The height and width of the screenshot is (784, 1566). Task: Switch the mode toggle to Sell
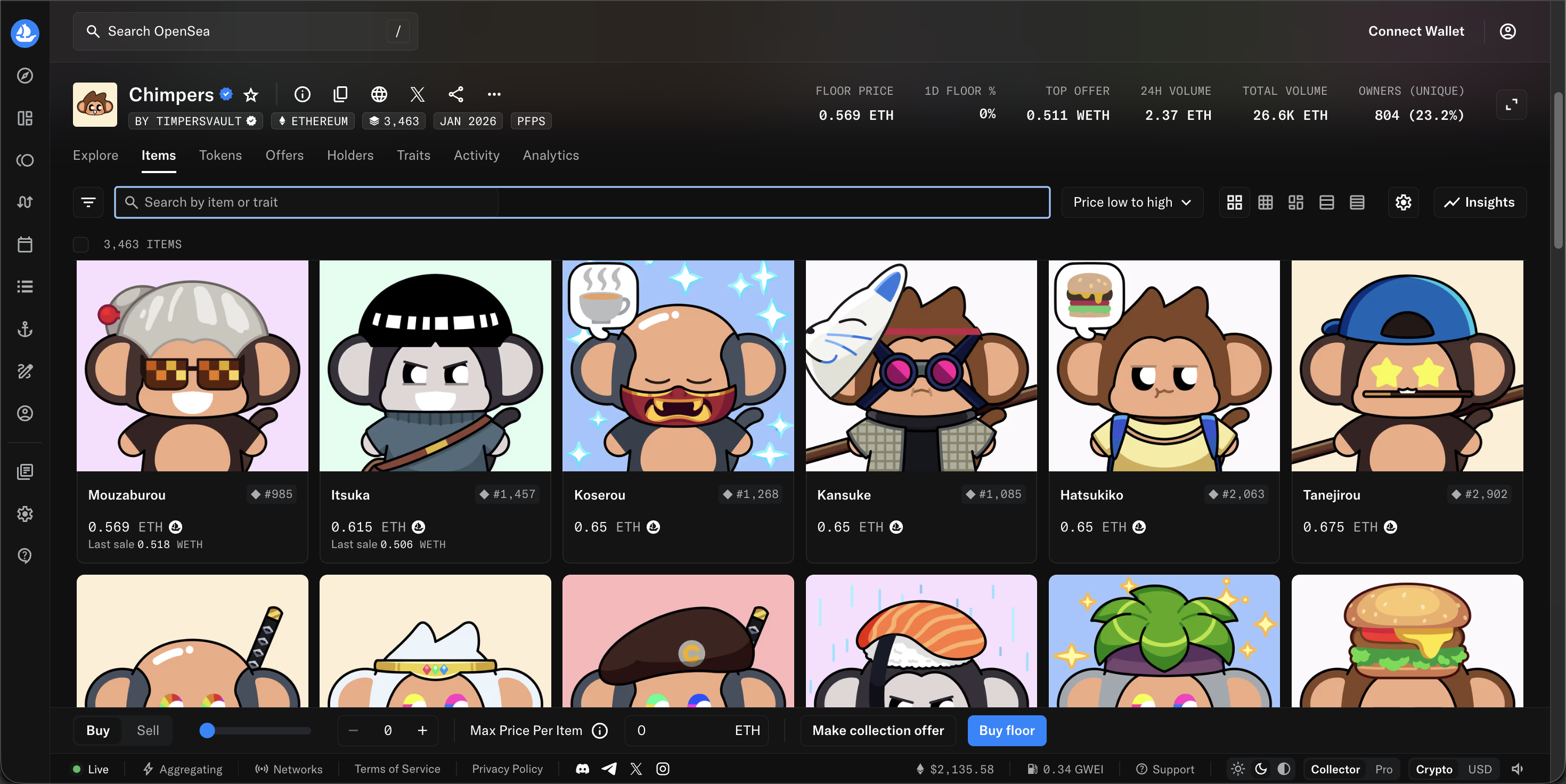(x=148, y=731)
